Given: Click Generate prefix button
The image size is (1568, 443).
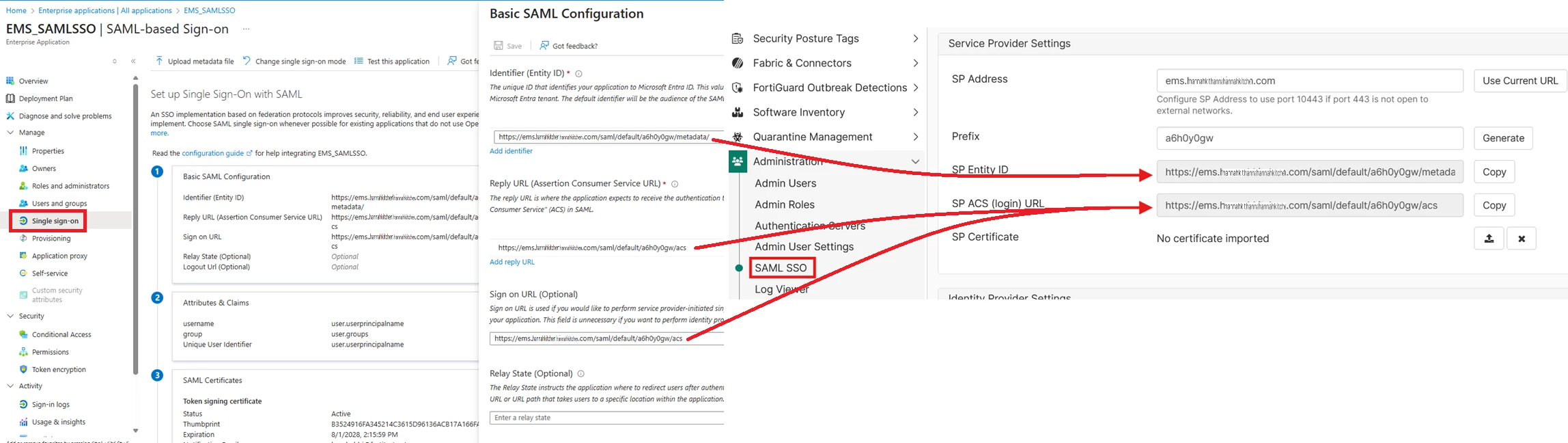Looking at the screenshot, I should pyautogui.click(x=1503, y=138).
